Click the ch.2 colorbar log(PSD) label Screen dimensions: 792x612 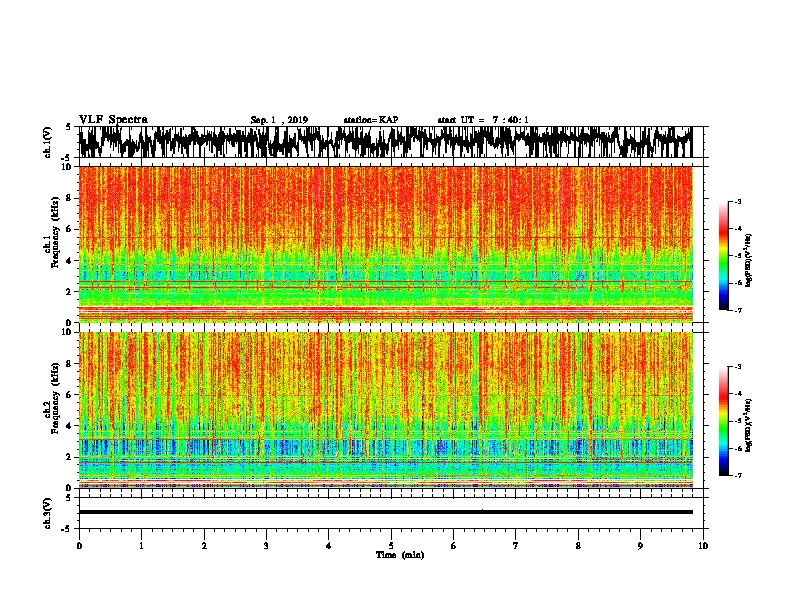[x=749, y=425]
